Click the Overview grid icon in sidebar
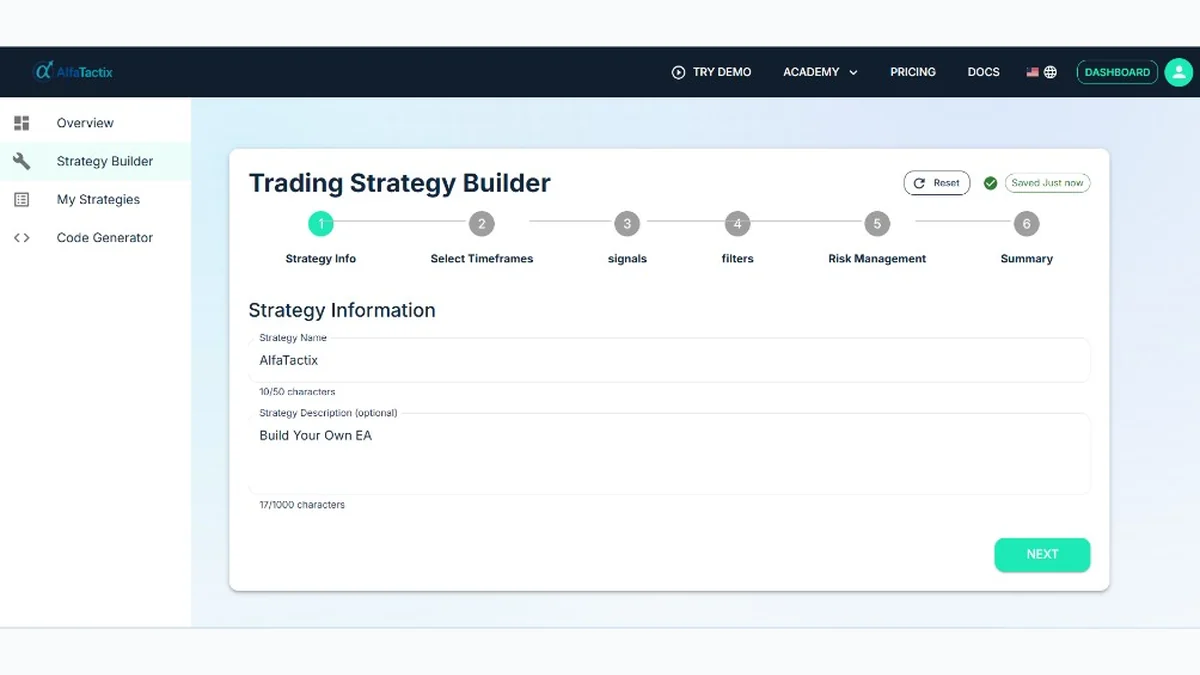The image size is (1200, 675). click(x=22, y=123)
